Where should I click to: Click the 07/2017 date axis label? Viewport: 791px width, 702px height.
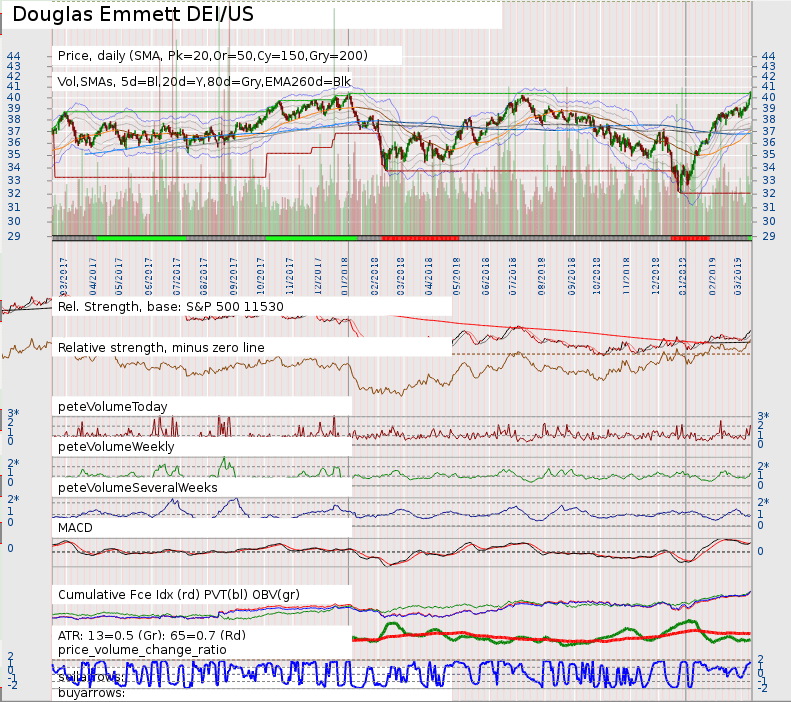pyautogui.click(x=177, y=276)
